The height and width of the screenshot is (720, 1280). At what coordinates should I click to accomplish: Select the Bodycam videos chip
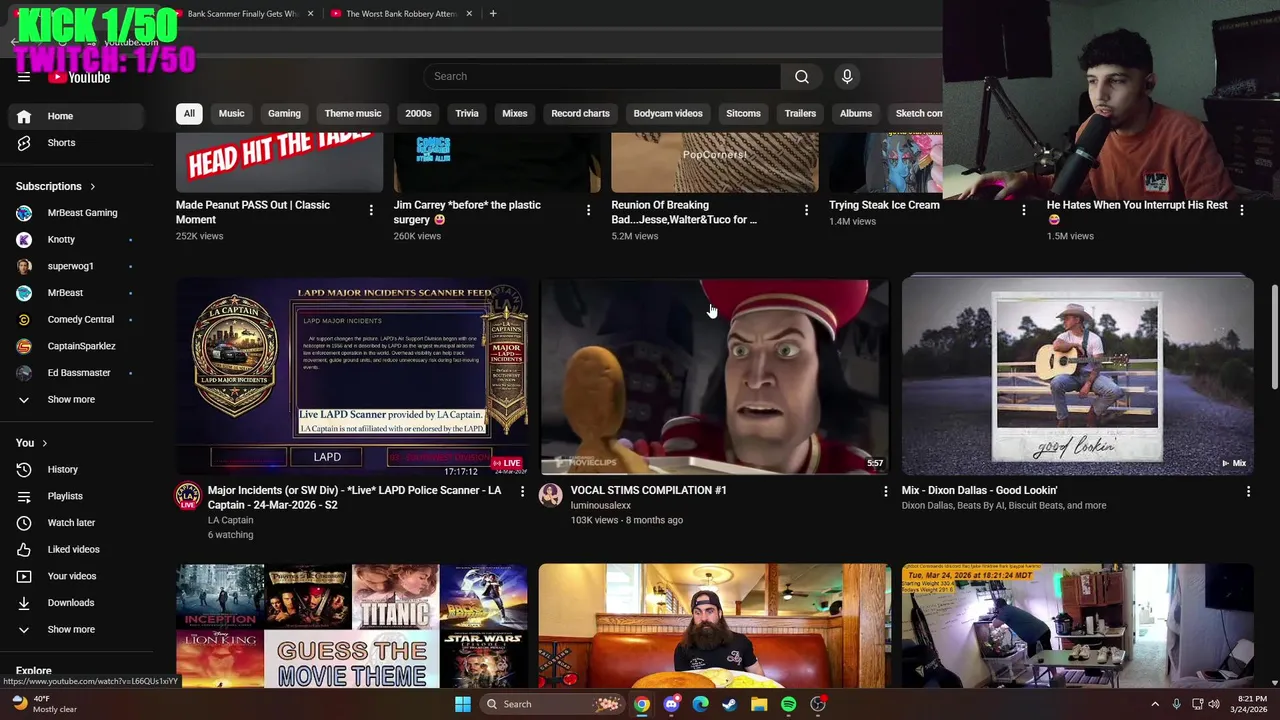click(x=668, y=114)
